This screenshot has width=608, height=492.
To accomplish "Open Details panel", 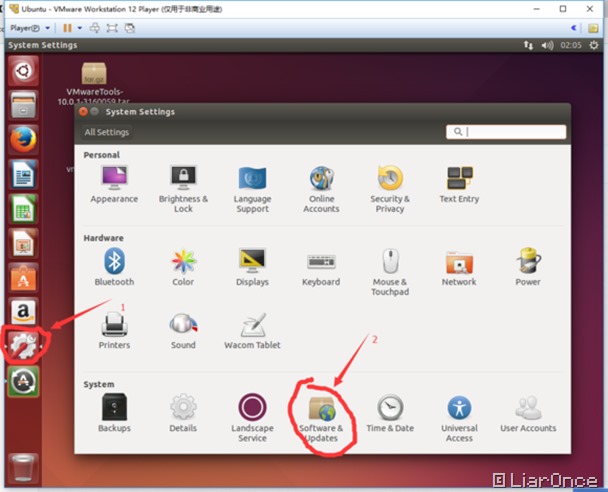I will click(x=183, y=413).
